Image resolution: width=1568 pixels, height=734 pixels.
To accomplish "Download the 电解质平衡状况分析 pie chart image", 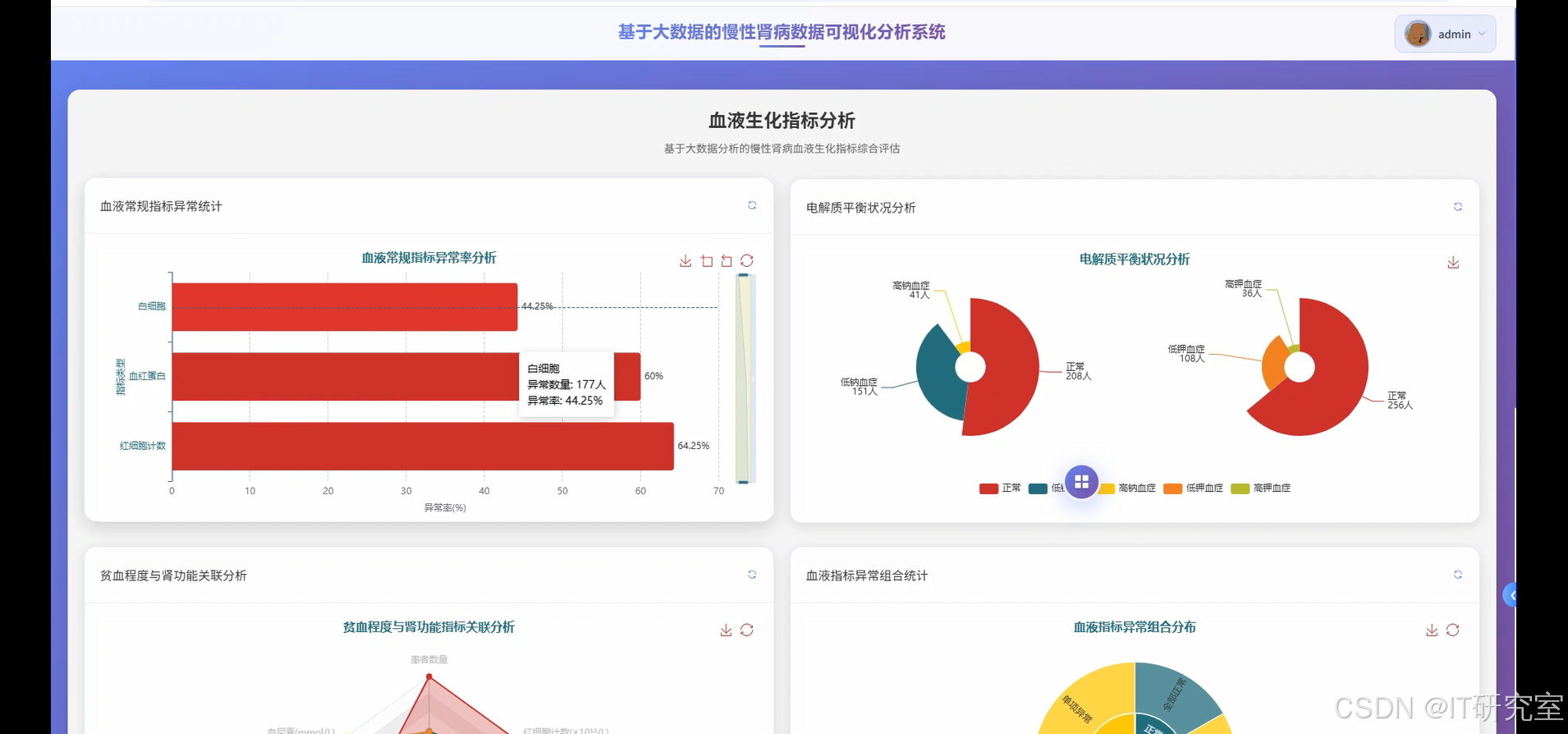I will pos(1453,262).
